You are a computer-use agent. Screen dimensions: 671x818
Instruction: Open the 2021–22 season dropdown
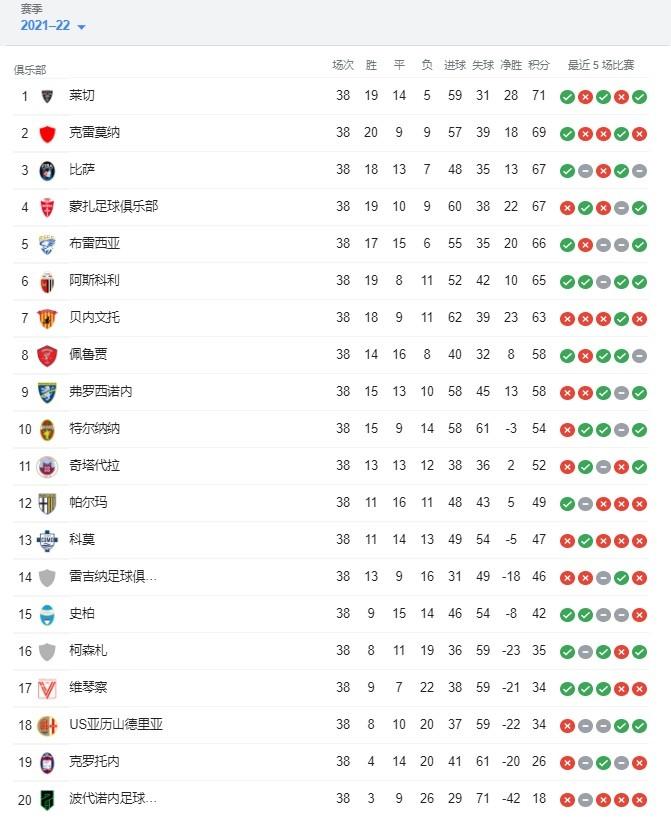click(52, 27)
